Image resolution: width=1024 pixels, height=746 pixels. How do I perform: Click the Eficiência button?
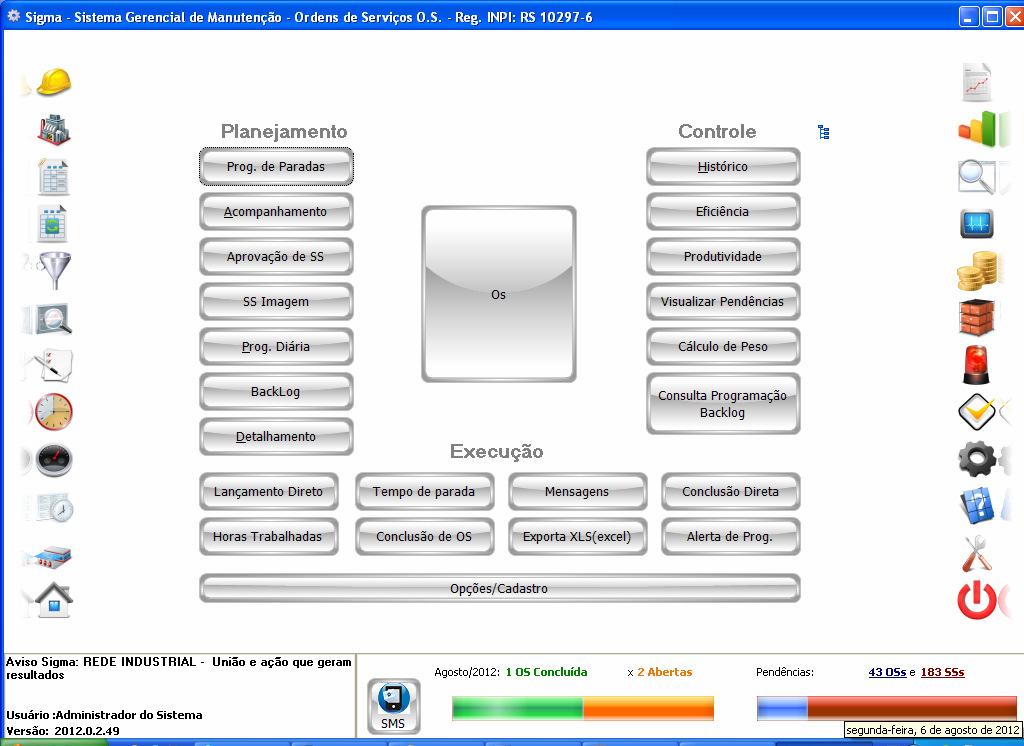722,212
